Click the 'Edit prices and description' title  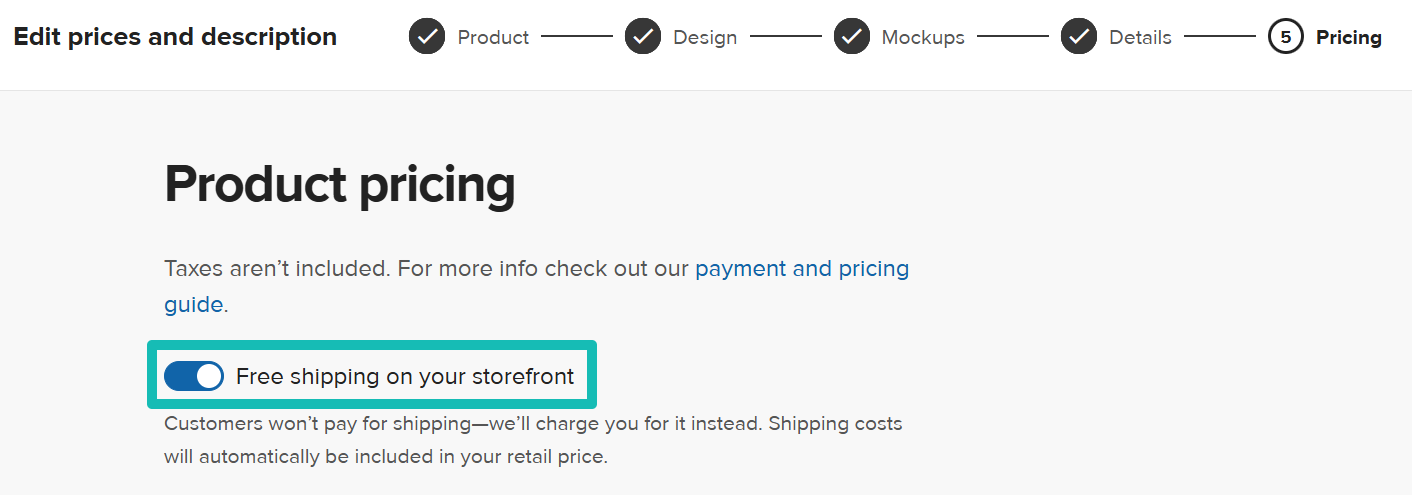tap(175, 37)
